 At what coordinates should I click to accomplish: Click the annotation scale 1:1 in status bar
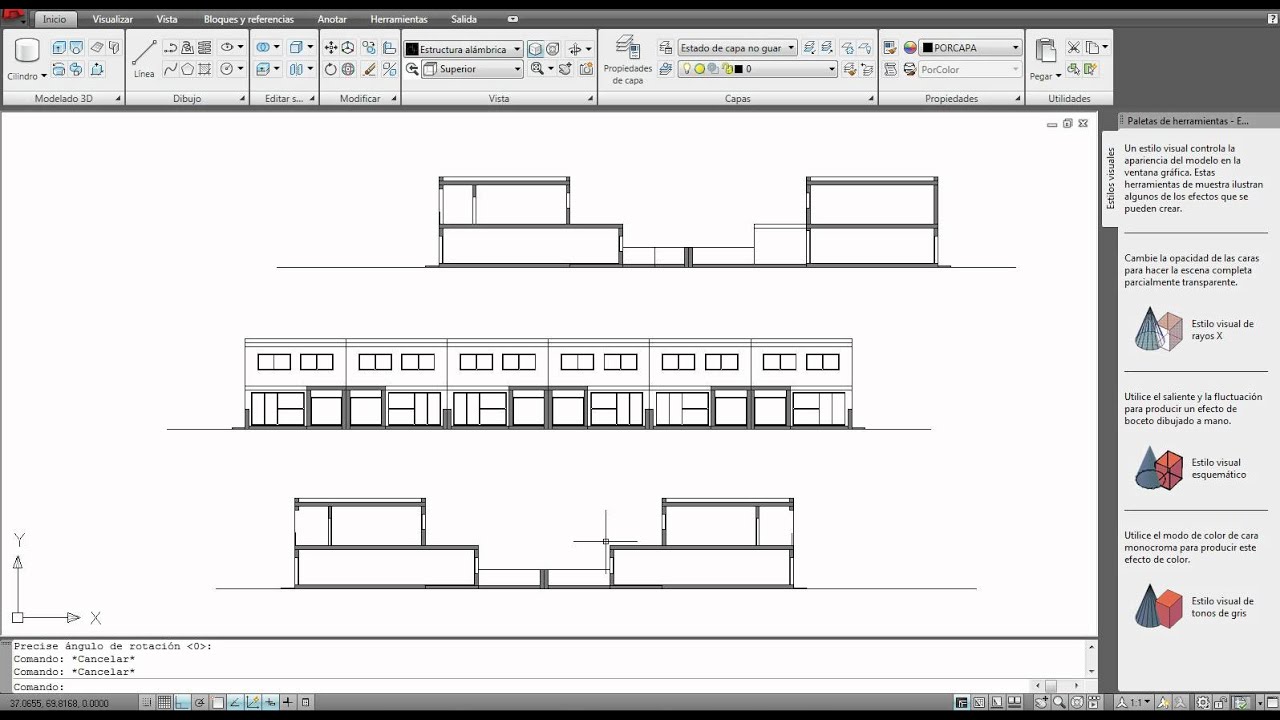tap(1134, 703)
